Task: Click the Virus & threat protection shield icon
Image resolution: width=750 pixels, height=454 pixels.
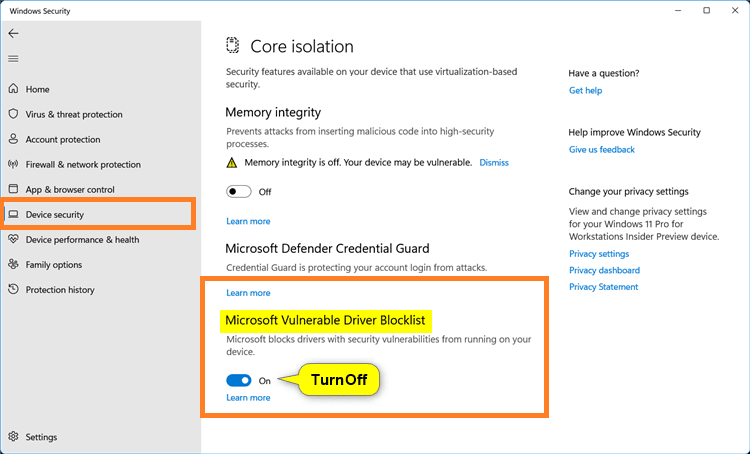Action: click(14, 114)
